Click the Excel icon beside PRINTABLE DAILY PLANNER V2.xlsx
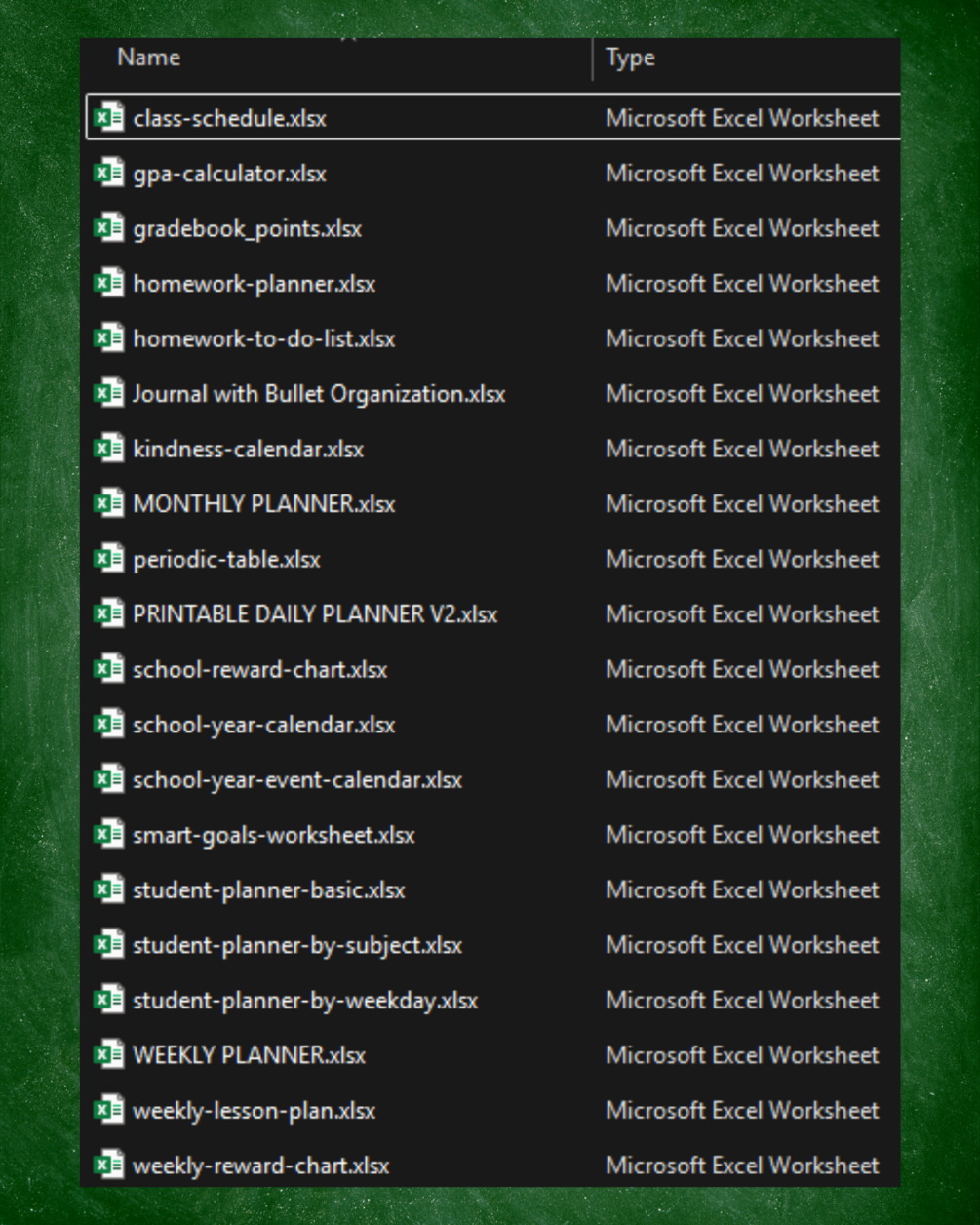This screenshot has width=980, height=1225. click(x=108, y=614)
